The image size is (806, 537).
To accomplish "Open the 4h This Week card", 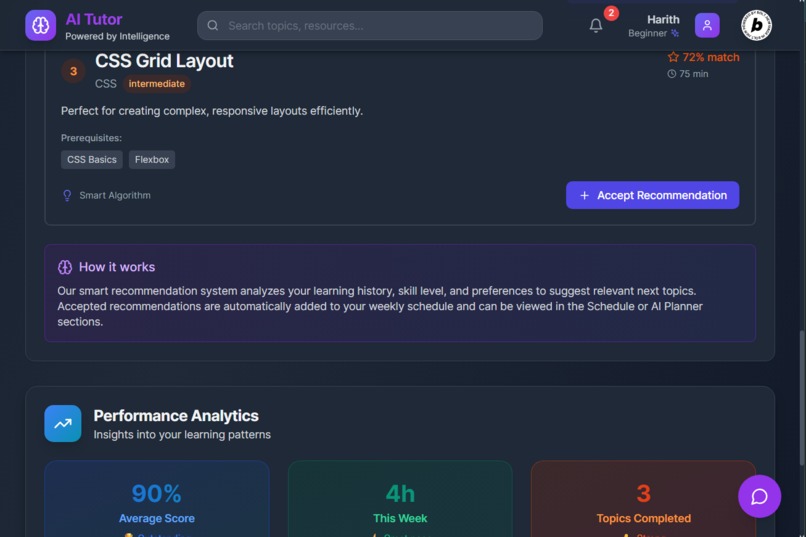I will (400, 499).
